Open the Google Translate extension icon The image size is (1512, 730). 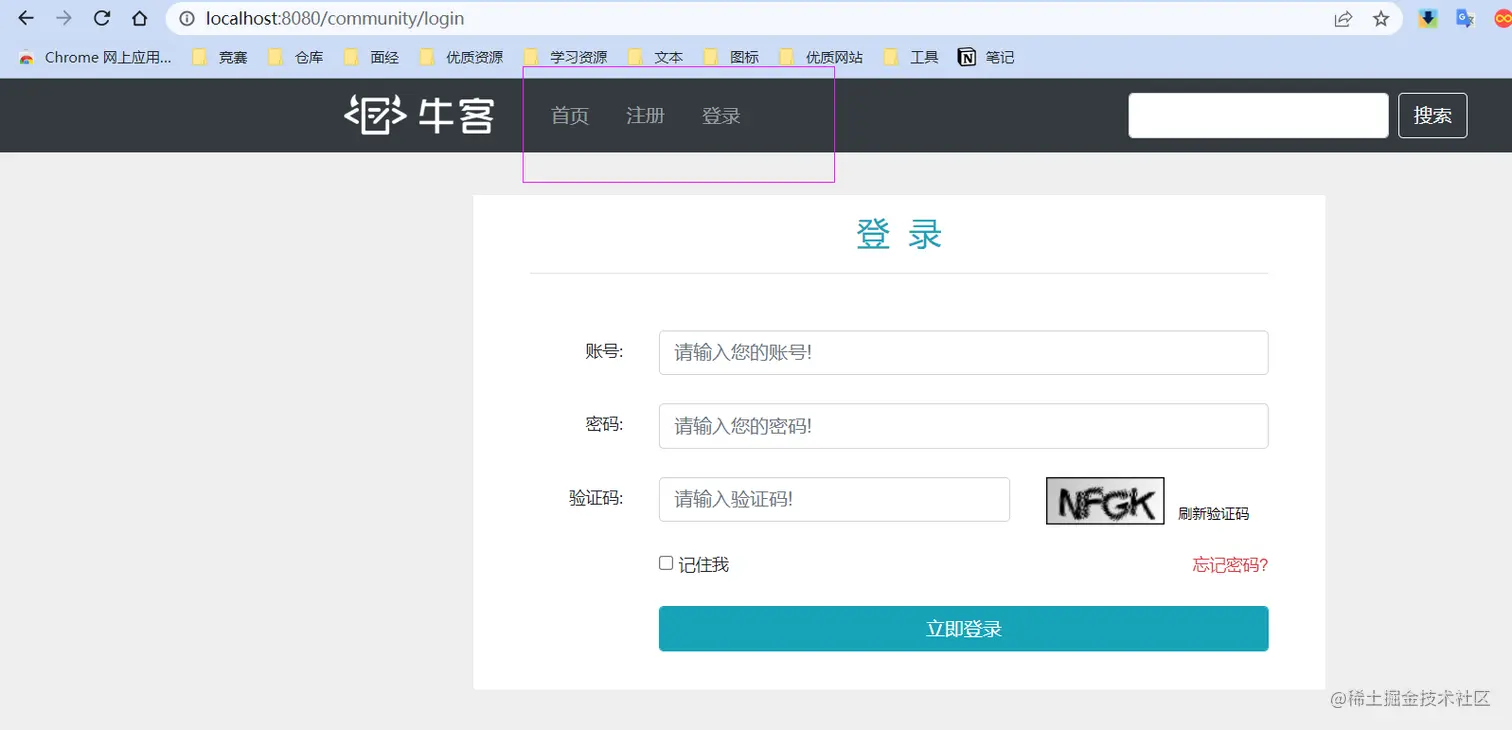point(1465,18)
